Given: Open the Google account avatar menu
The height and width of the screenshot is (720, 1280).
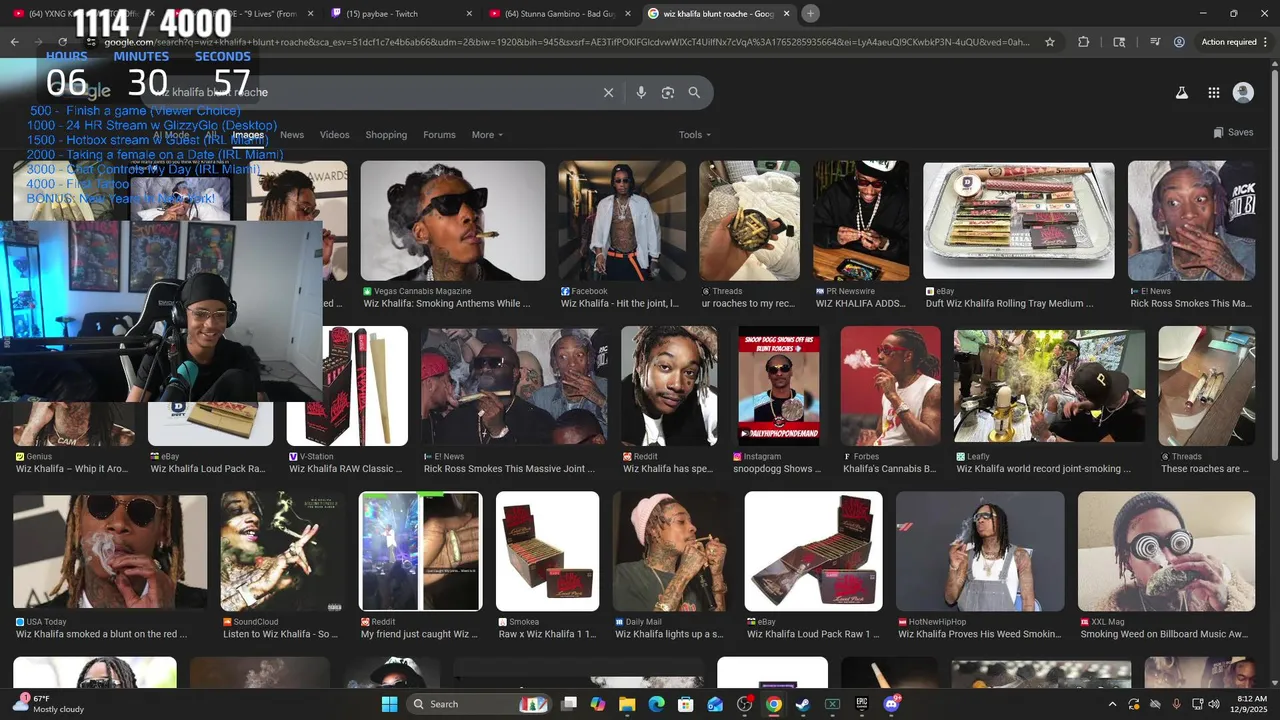Looking at the screenshot, I should (1244, 92).
